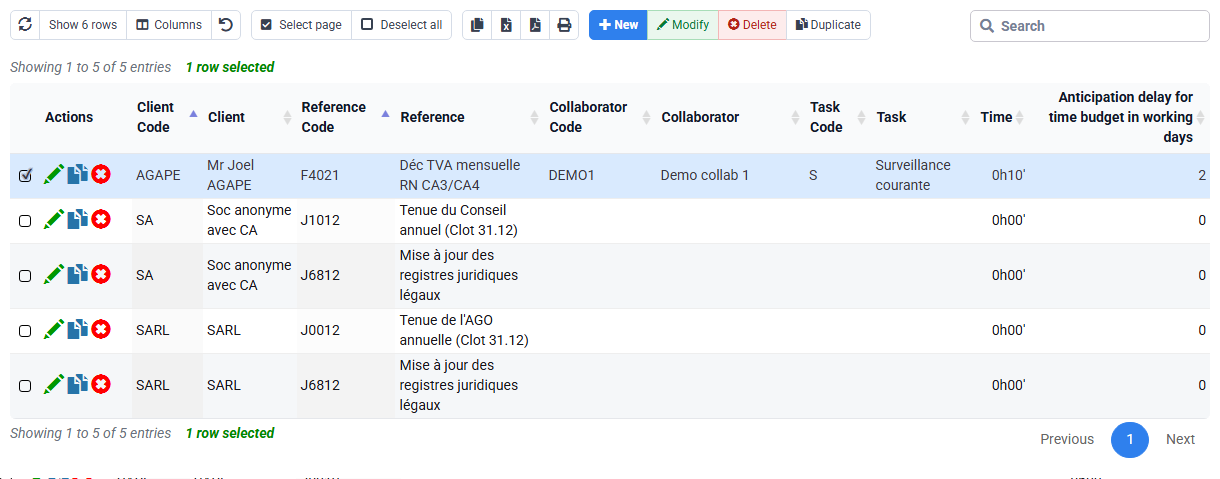Click the Modify button
The image size is (1220, 479).
[x=683, y=25]
